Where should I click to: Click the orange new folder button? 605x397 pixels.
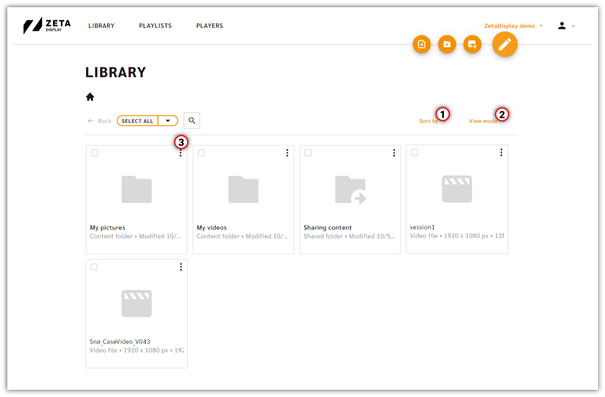point(447,44)
